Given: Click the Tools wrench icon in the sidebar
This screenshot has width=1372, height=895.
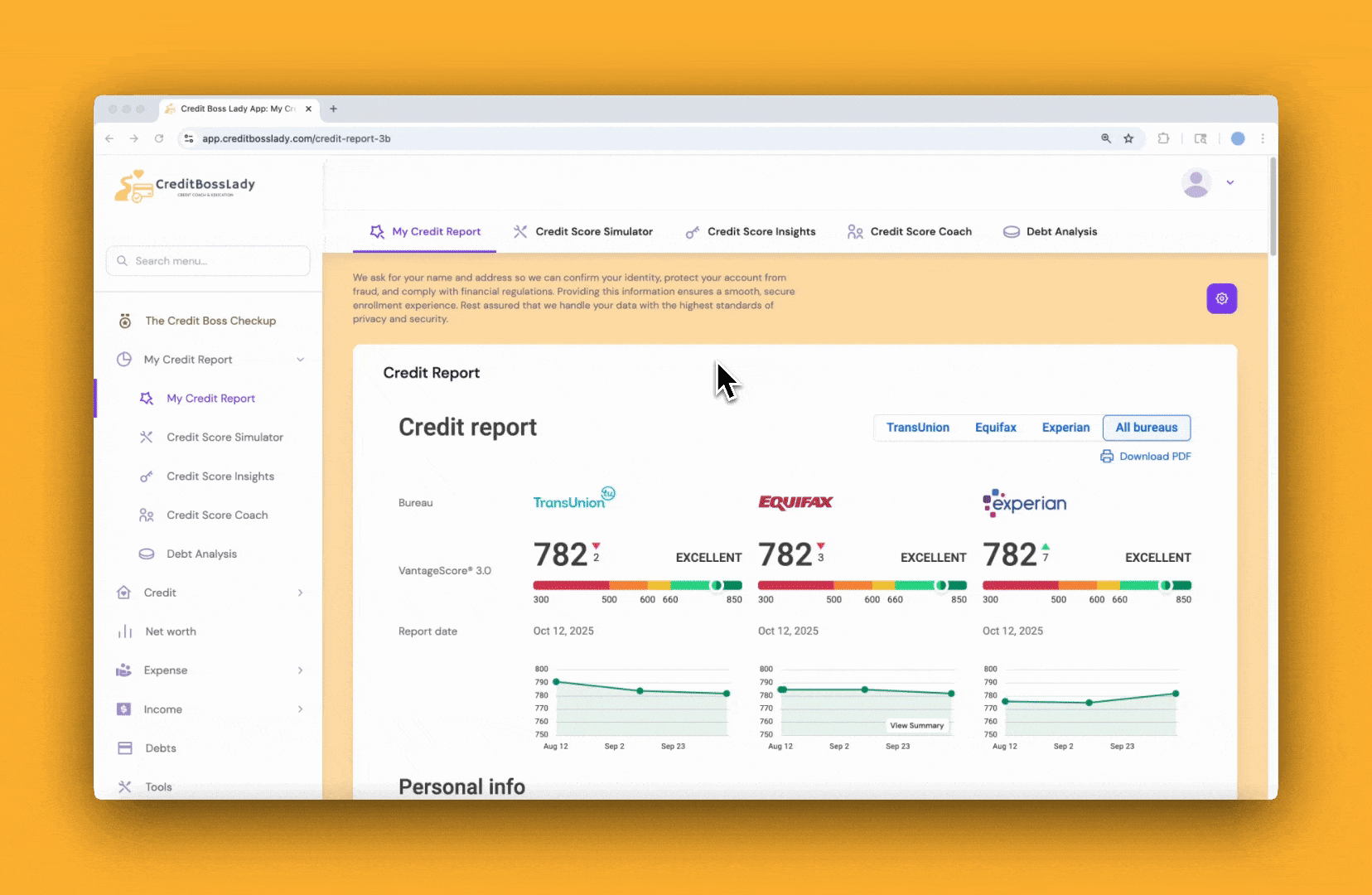Looking at the screenshot, I should point(125,786).
